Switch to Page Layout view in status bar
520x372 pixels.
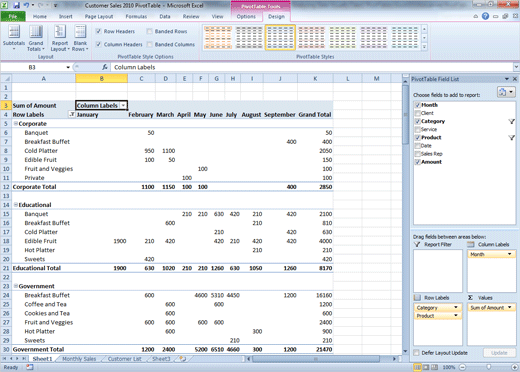tap(426, 367)
